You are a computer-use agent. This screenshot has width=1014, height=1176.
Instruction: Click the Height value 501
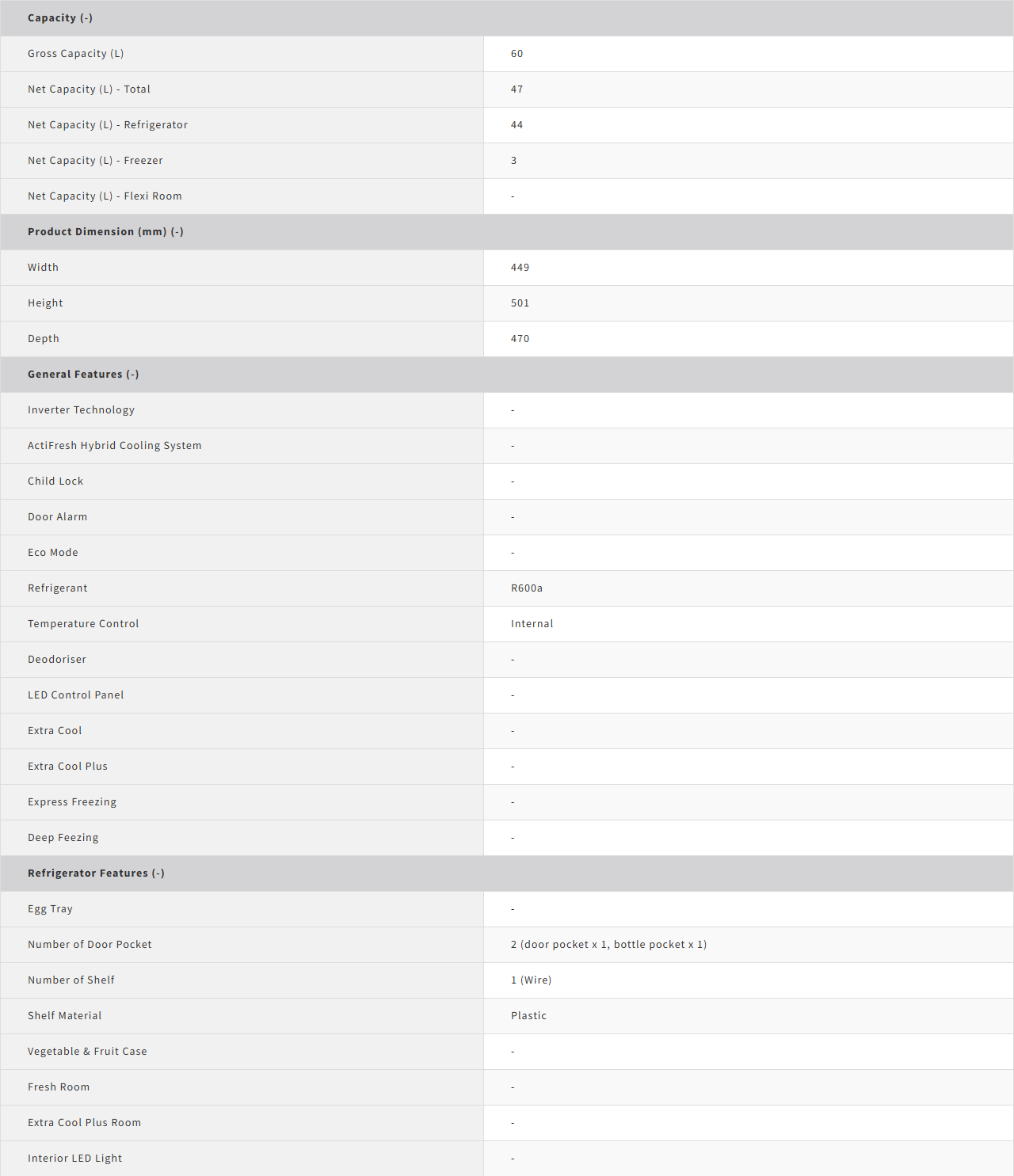tap(520, 303)
